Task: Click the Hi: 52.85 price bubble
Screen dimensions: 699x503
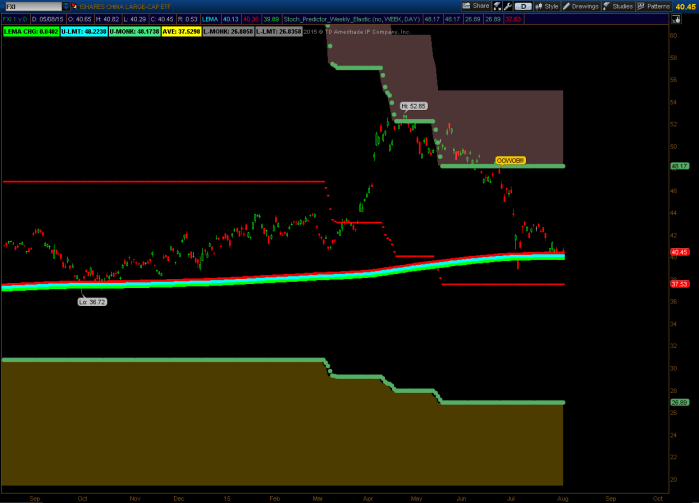Action: 414,105
